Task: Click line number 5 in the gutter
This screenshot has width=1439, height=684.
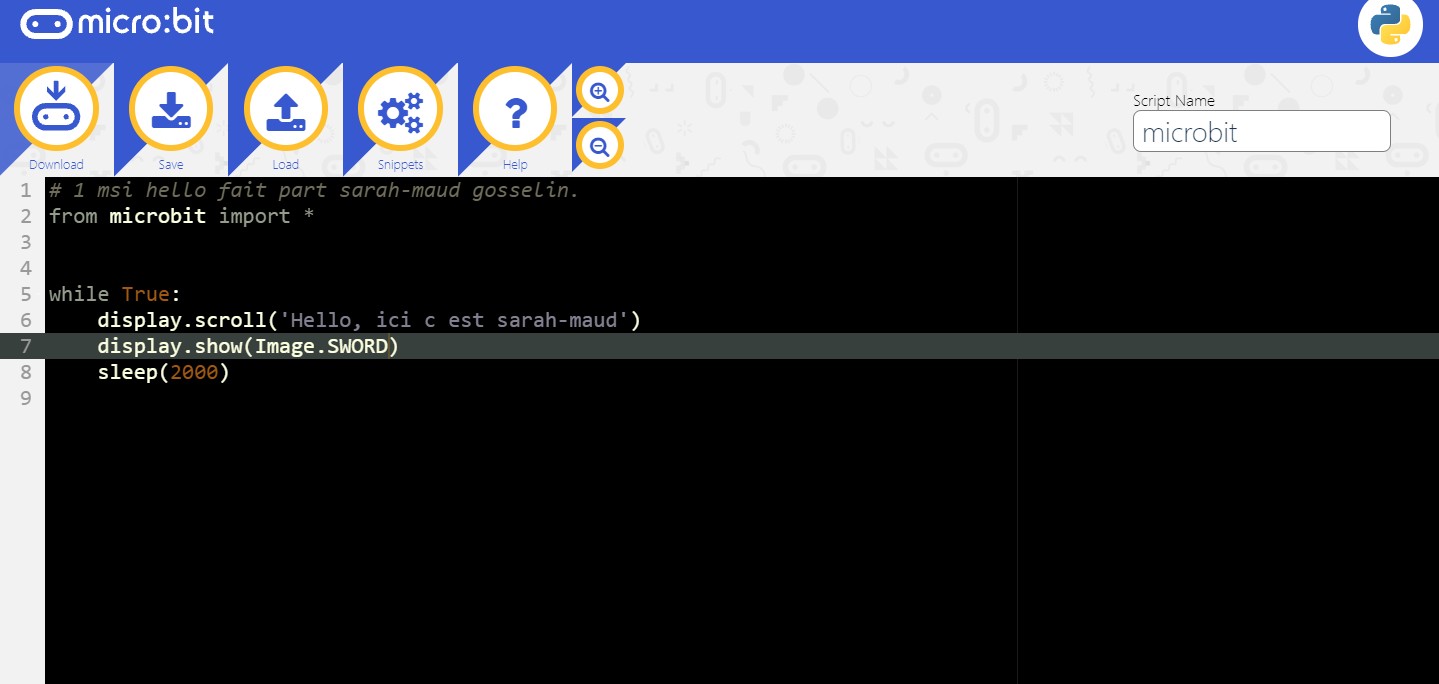Action: (x=25, y=294)
